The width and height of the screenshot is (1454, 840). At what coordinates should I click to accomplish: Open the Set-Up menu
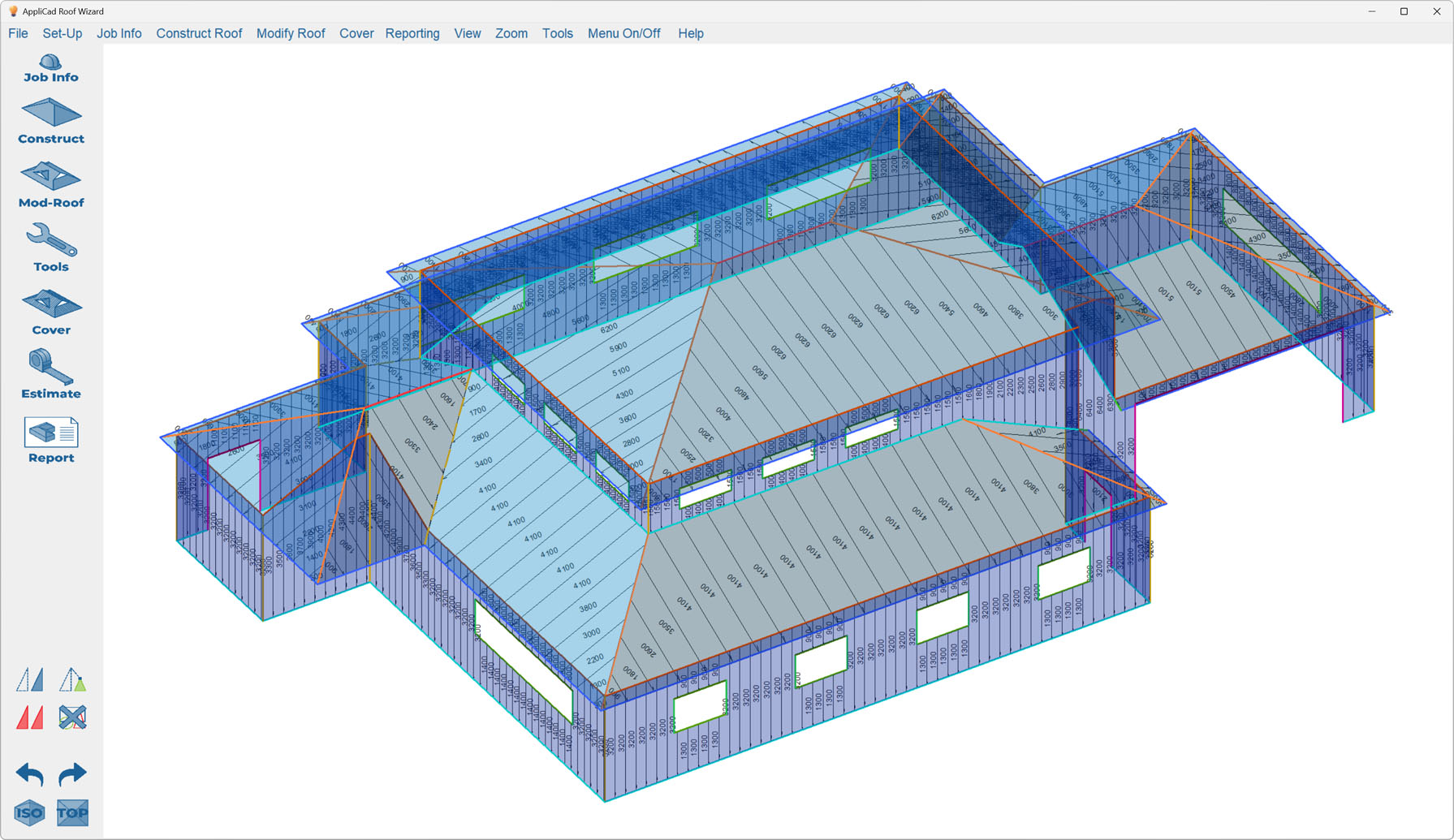point(62,33)
